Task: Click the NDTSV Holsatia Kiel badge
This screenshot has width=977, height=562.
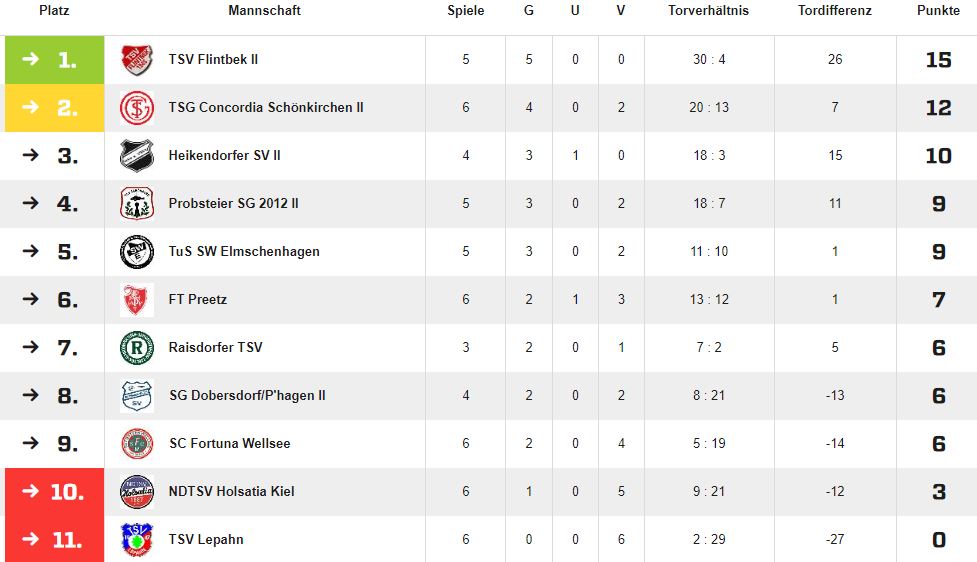Action: [136, 492]
